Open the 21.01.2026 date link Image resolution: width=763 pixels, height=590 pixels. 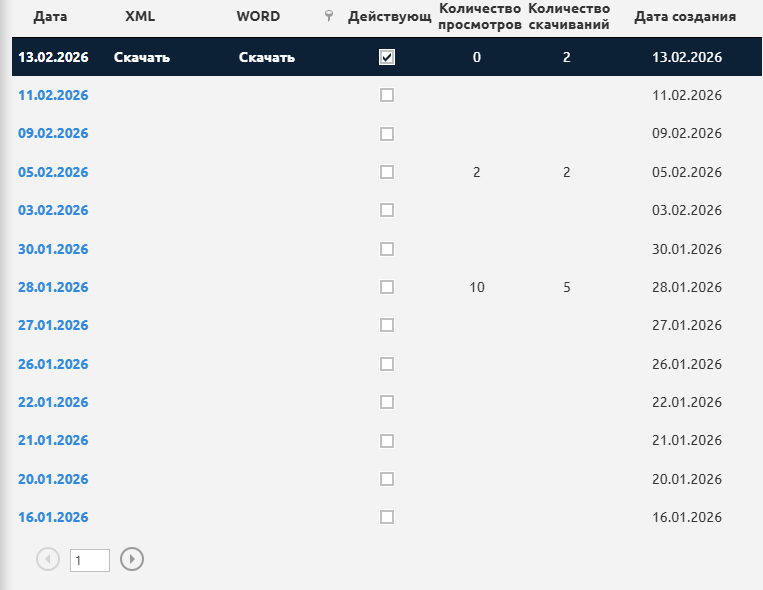(53, 440)
